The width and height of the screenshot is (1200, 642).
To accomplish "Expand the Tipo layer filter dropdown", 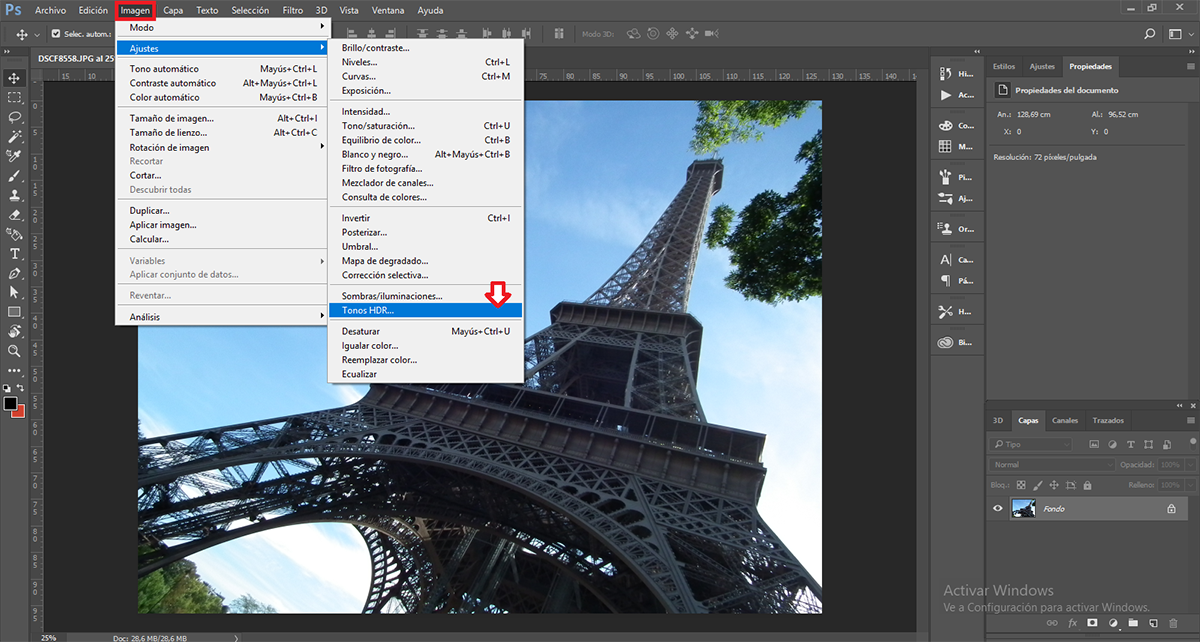I will 1030,444.
